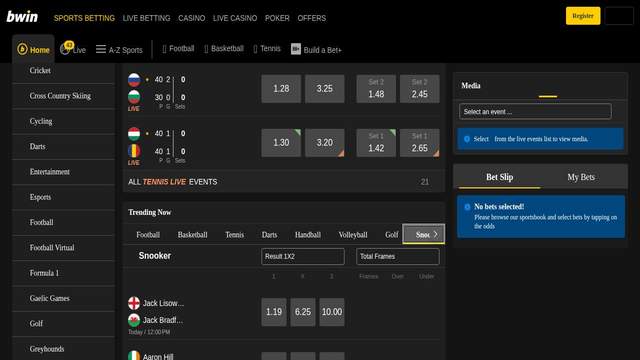Screen dimensions: 640x360
Task: Open SPORTS BETTING top menu
Action: [84, 18]
